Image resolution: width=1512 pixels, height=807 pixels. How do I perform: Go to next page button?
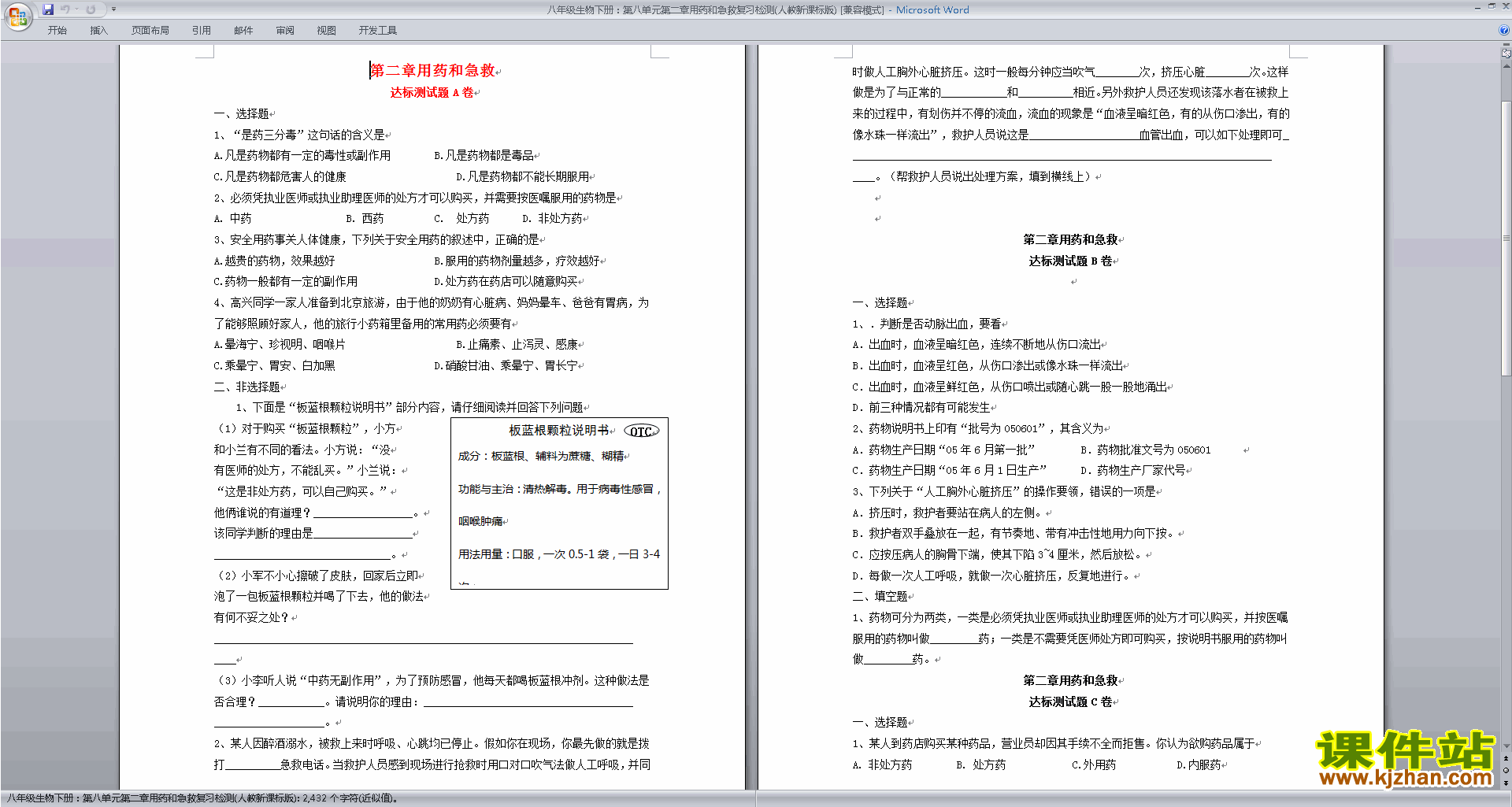1506,783
